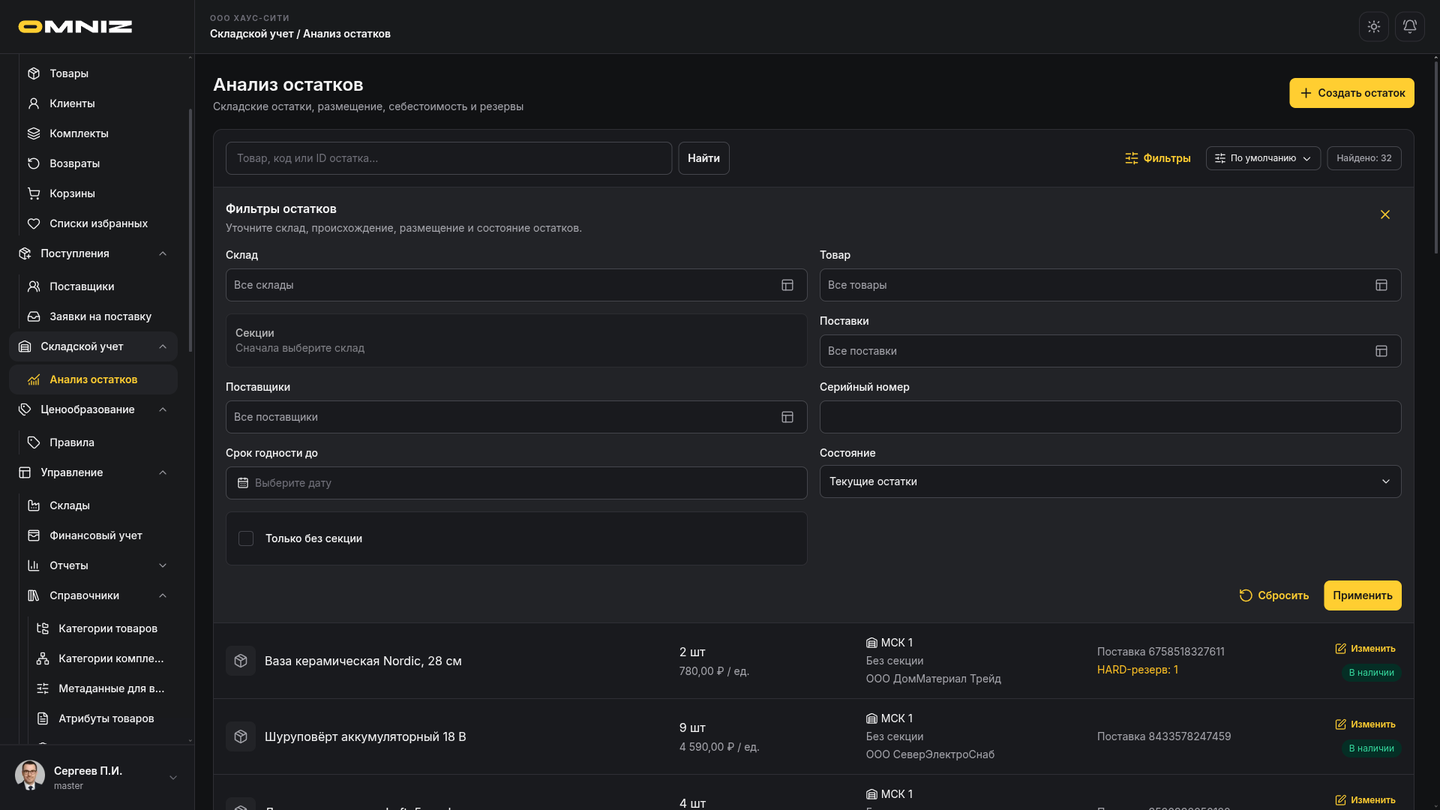Focus the product, code or ID search field

point(449,158)
